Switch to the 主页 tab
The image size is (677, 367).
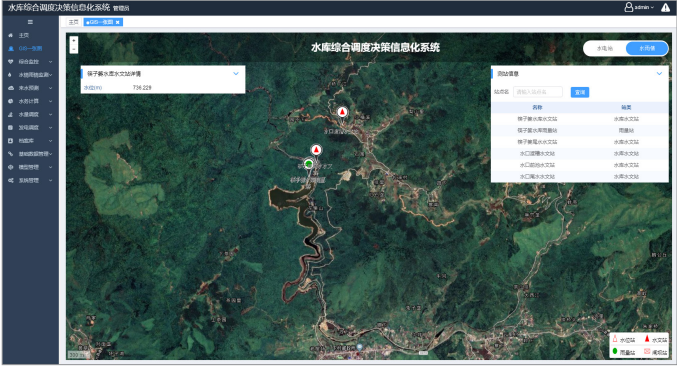click(x=74, y=22)
